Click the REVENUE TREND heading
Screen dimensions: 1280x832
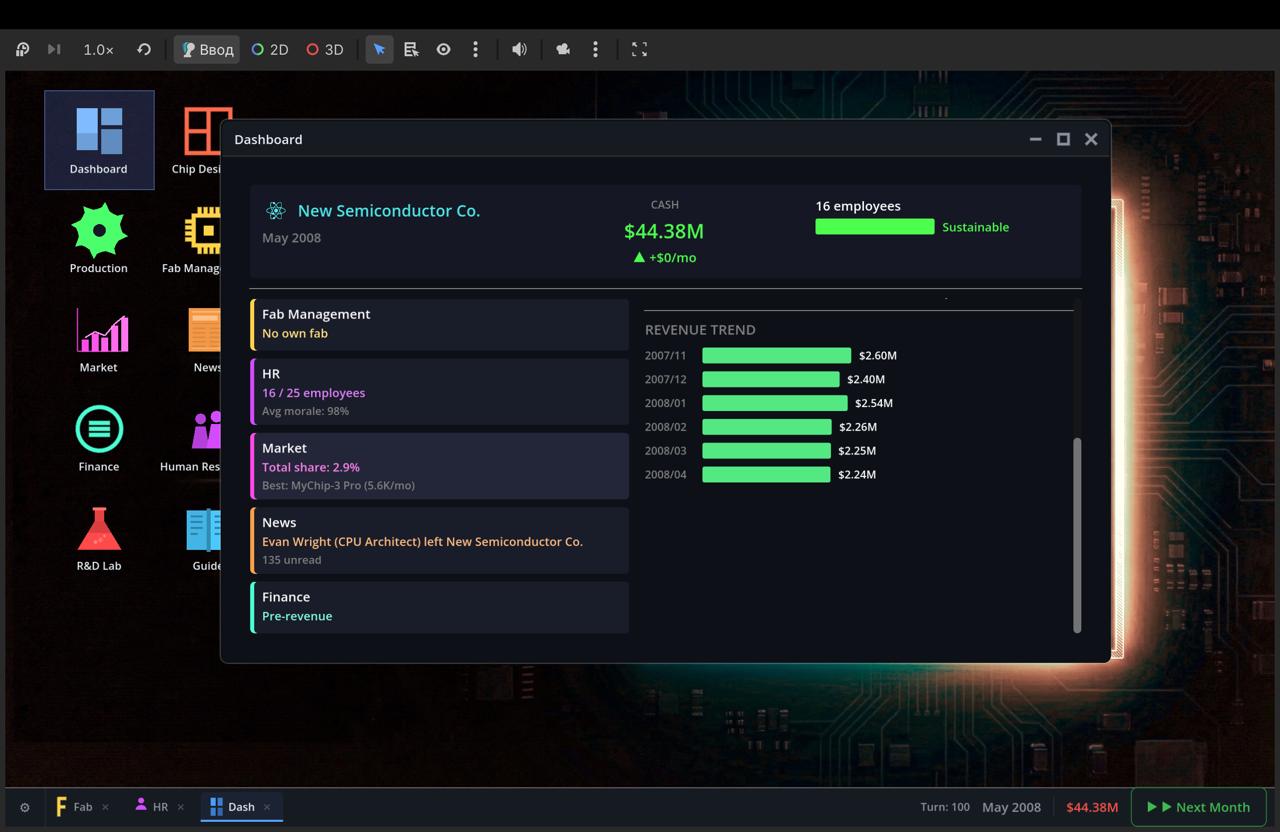click(700, 330)
